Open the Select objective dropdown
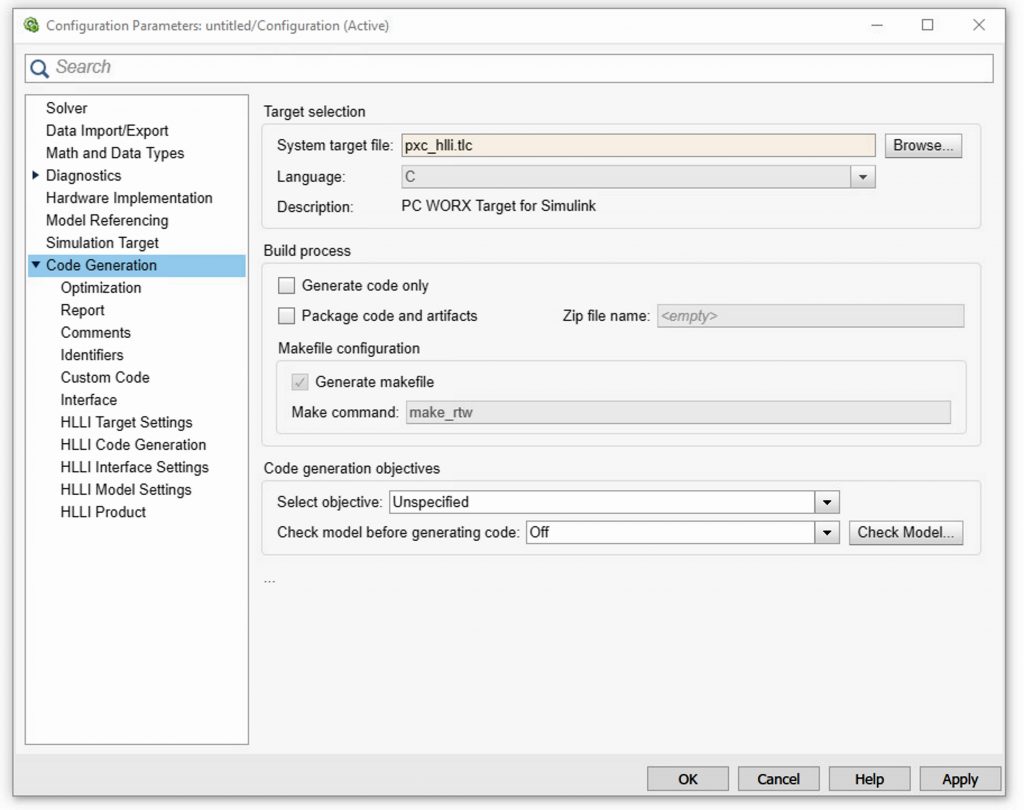The height and width of the screenshot is (810, 1024). [x=827, y=501]
